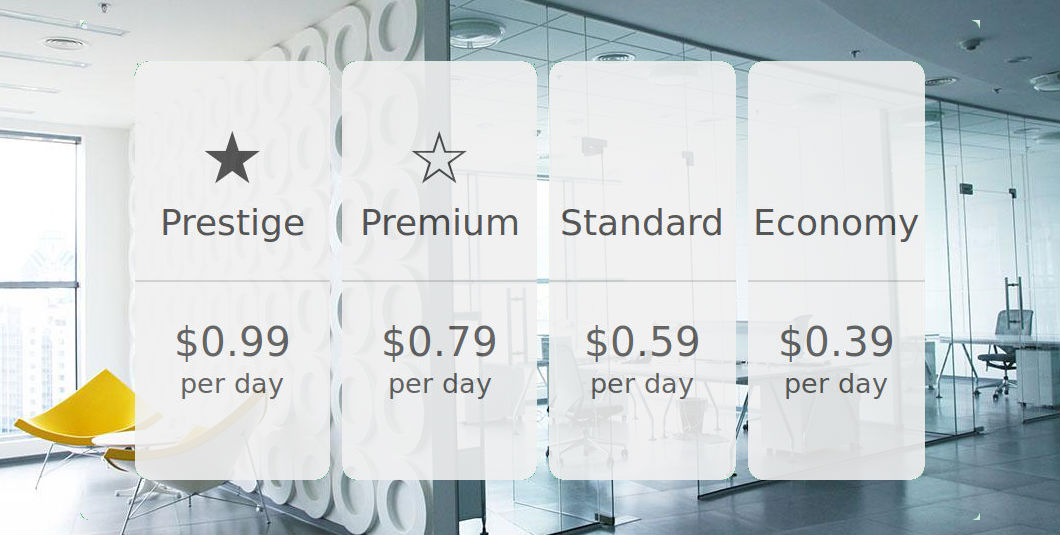The image size is (1060, 535).
Task: Click the $0.39 price on Economy
Action: [836, 342]
